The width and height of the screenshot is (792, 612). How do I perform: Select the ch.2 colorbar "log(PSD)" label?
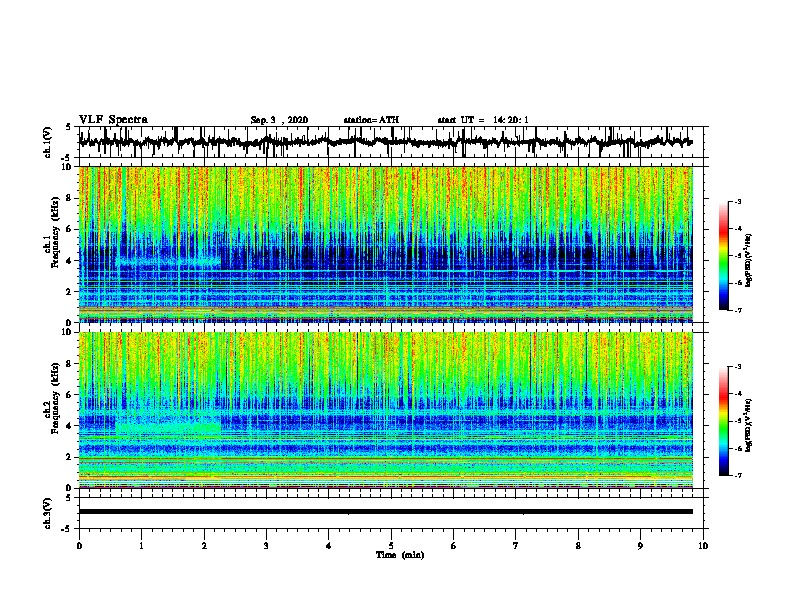coord(748,426)
